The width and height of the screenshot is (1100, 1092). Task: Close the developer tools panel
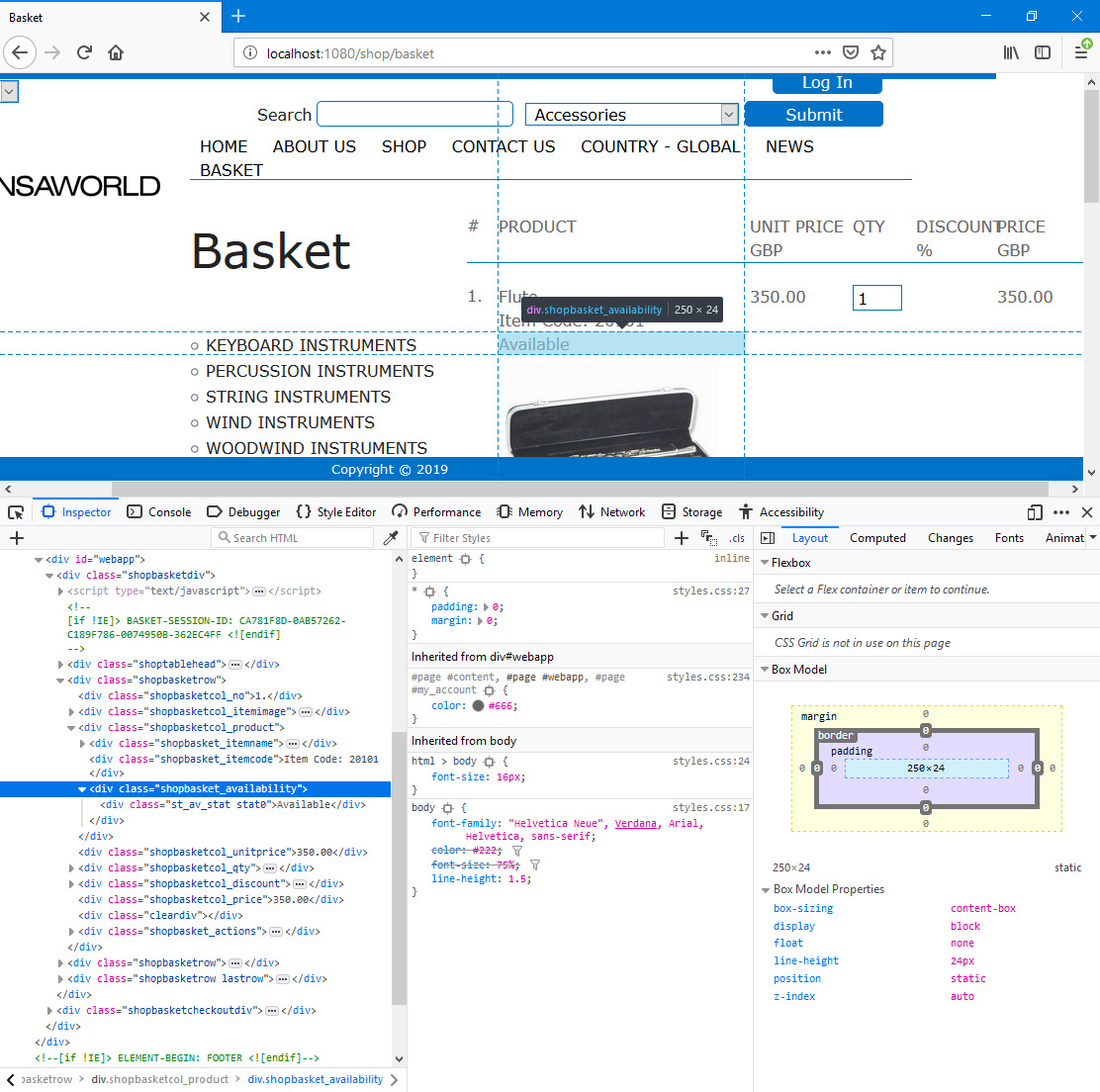coord(1087,512)
